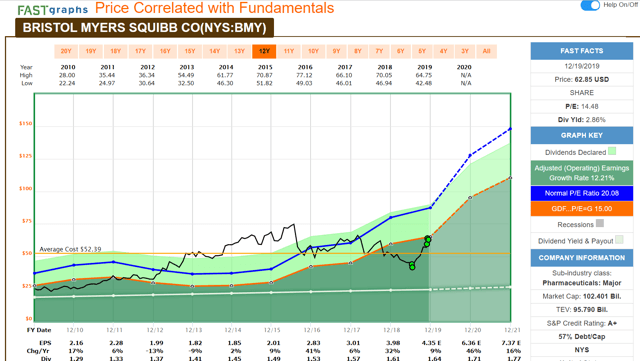The width and height of the screenshot is (640, 361).
Task: Click the 2010 dividend value 1.29
Action: (76, 359)
